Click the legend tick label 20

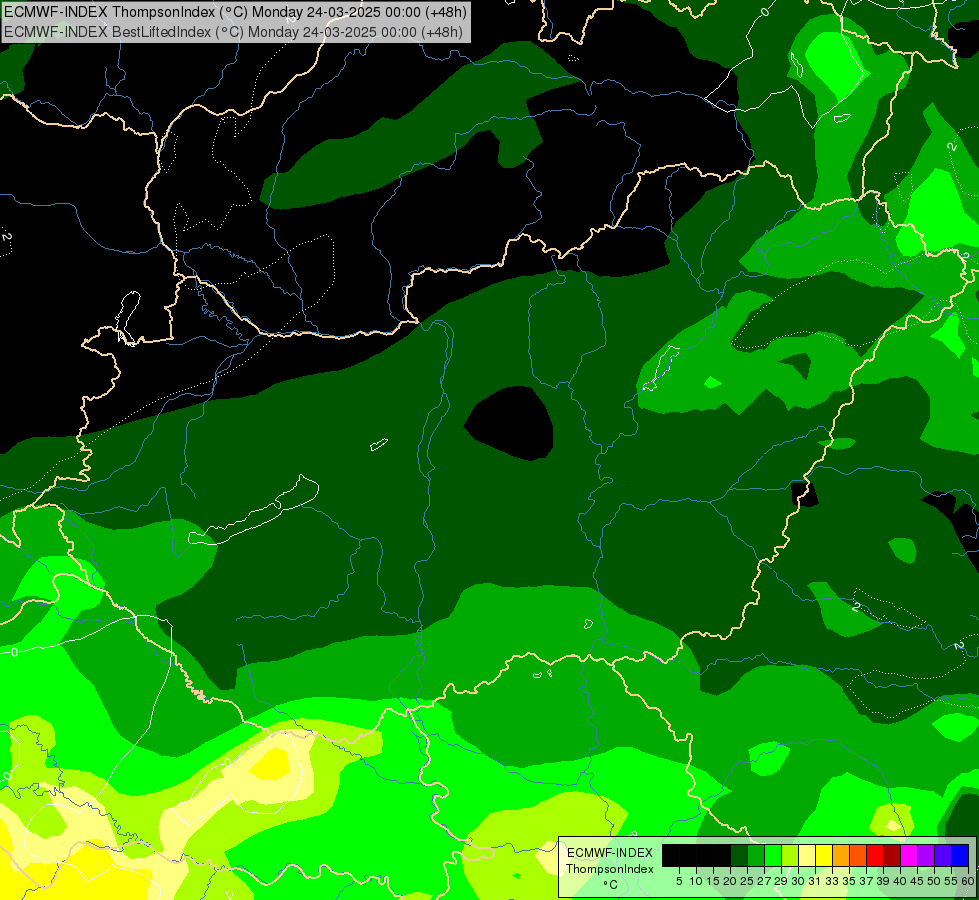click(x=730, y=881)
